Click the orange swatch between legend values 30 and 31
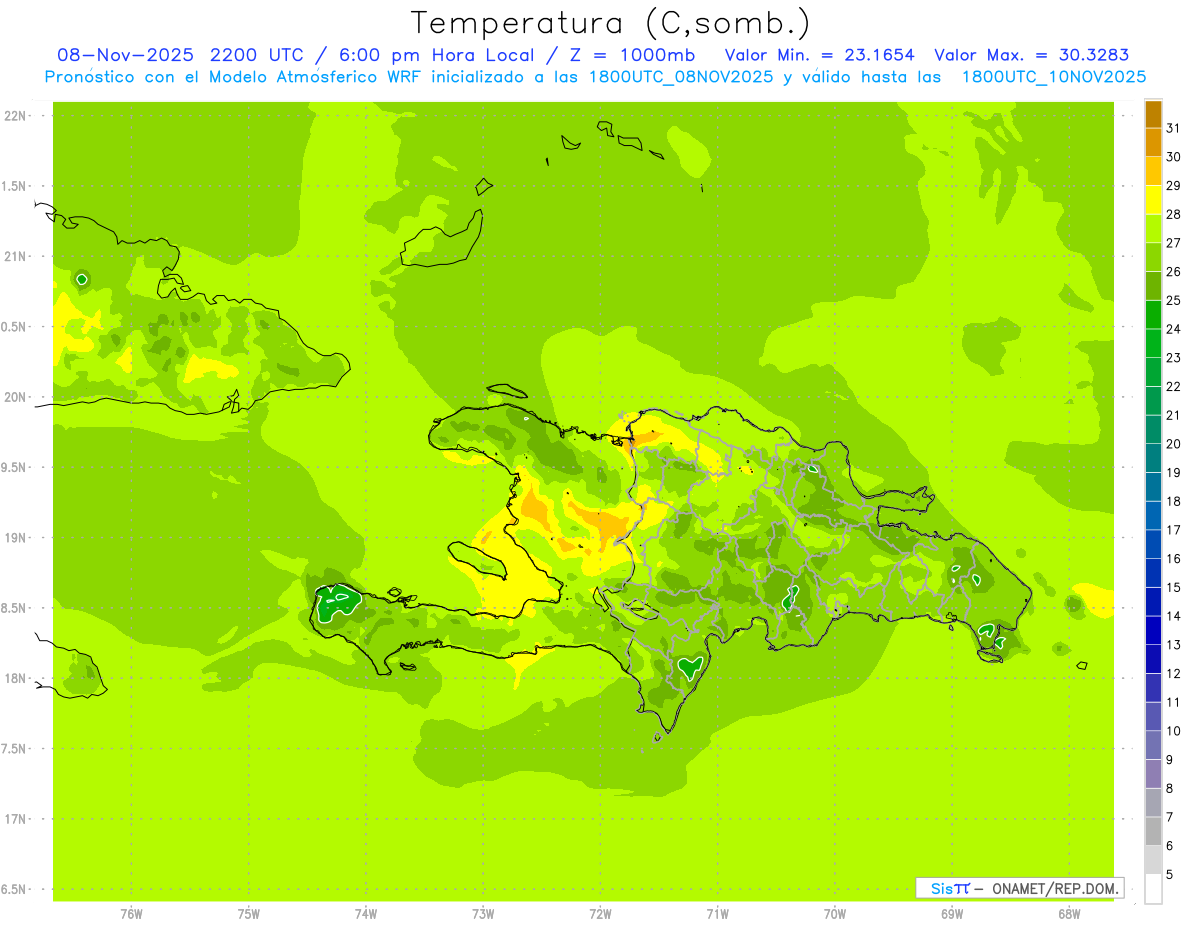This screenshot has height=927, width=1200. [x=1153, y=142]
